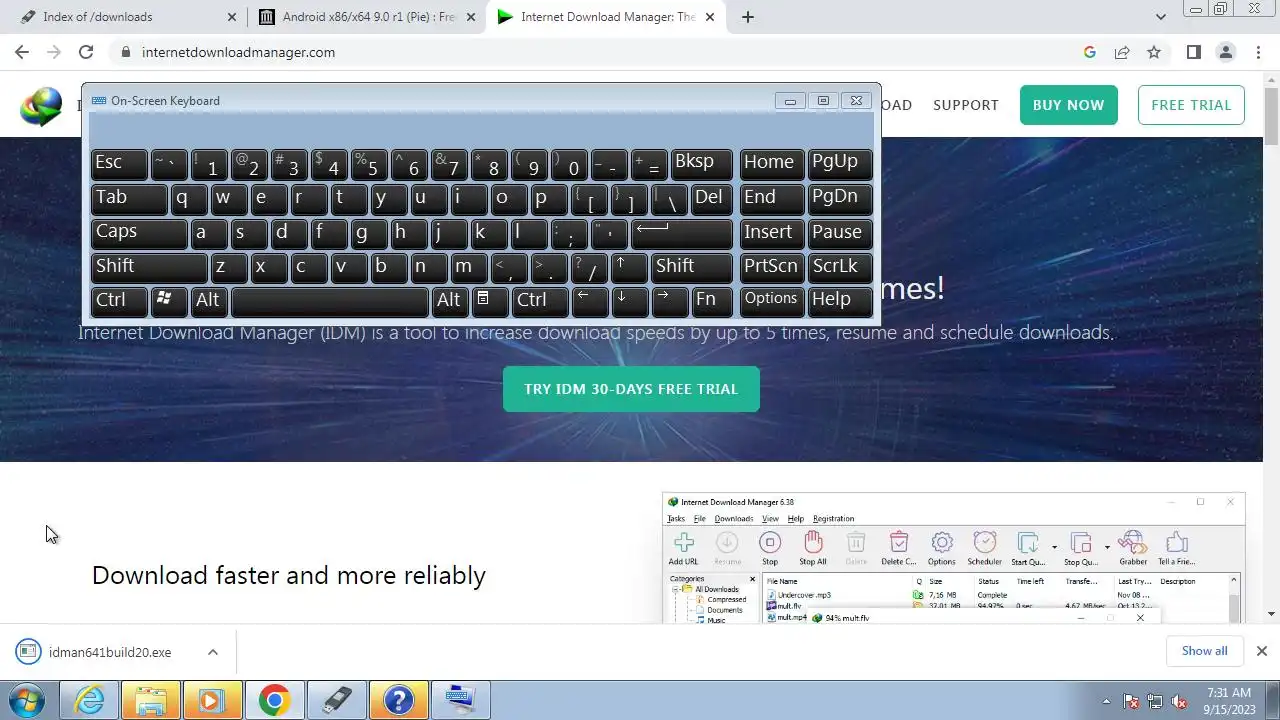Click the right arrow key on keyboard

pyautogui.click(x=670, y=300)
